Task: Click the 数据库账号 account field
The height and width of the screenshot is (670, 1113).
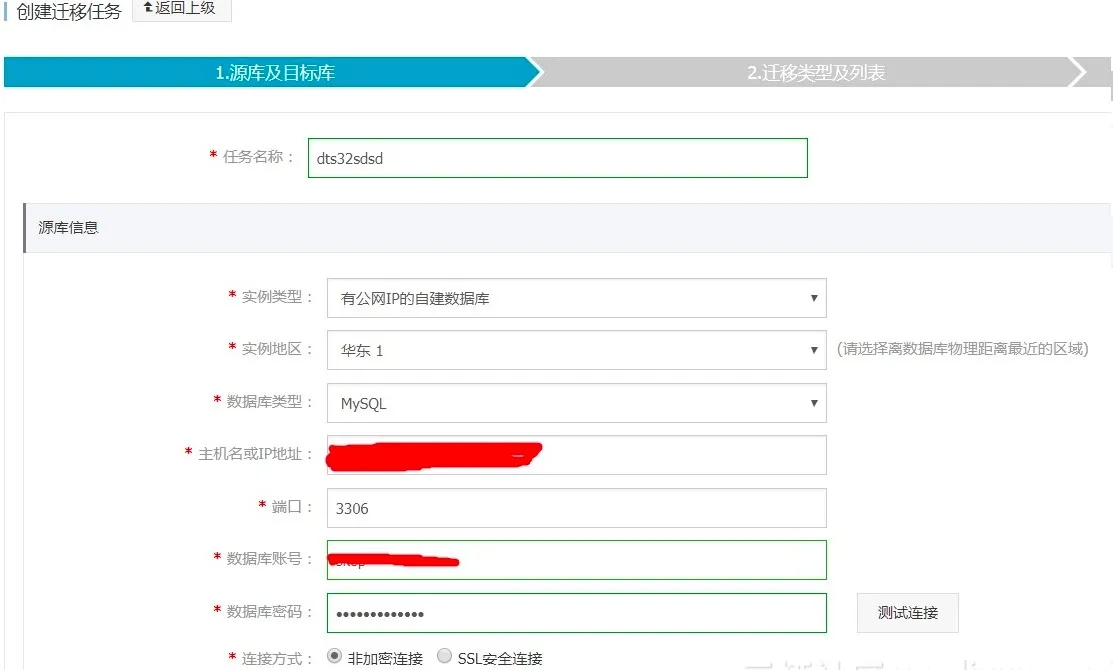Action: [x=640, y=560]
